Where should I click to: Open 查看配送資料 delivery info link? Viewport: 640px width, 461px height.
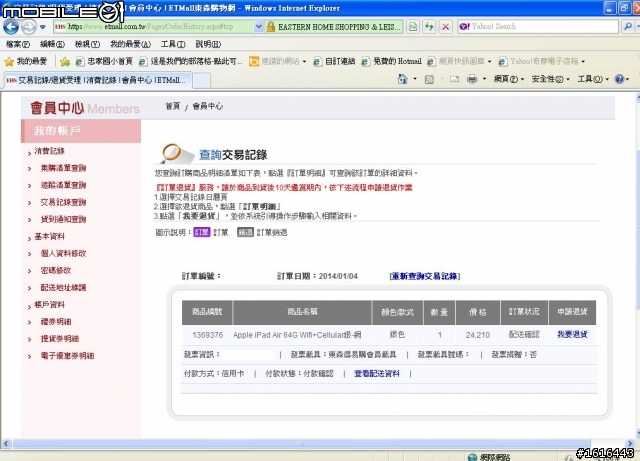point(377,374)
